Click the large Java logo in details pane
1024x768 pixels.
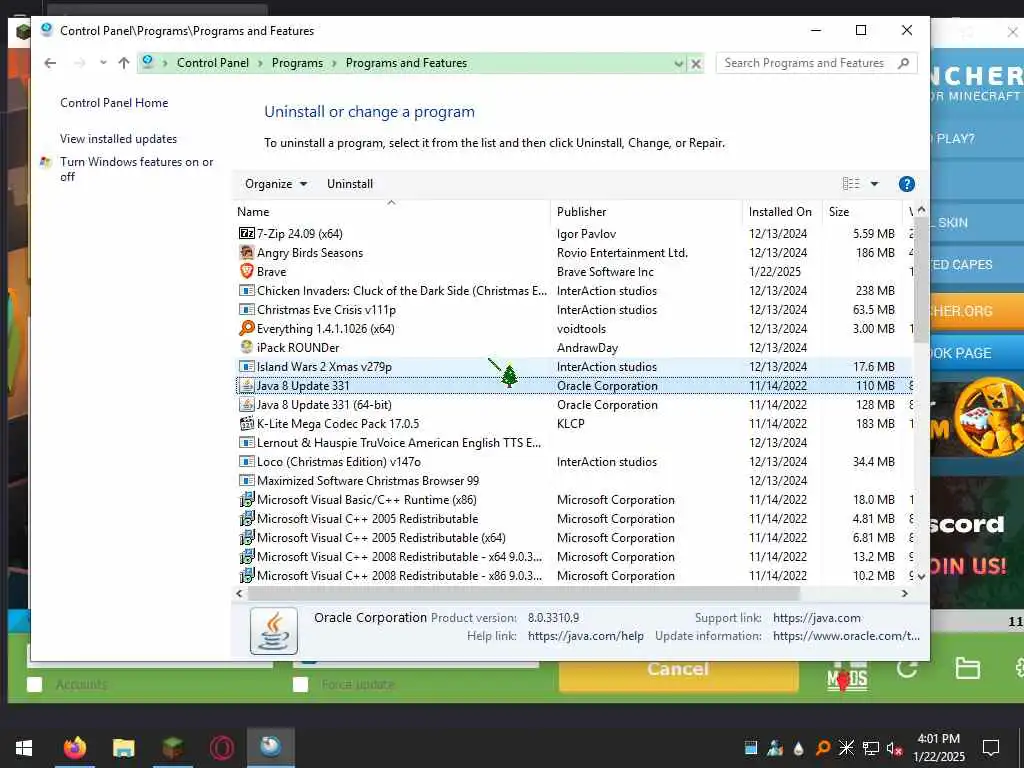(x=274, y=631)
